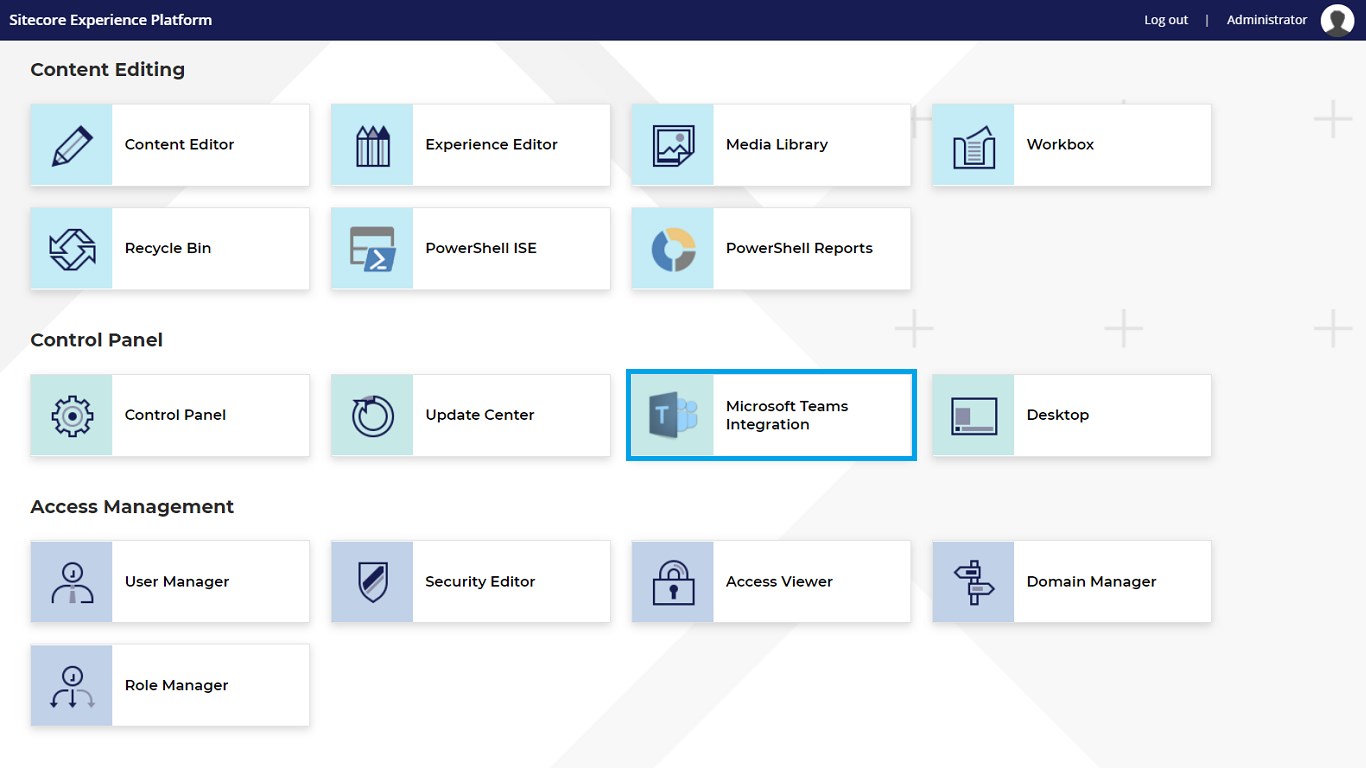The width and height of the screenshot is (1366, 768).
Task: Open the Workbox icon tile
Action: (974, 145)
